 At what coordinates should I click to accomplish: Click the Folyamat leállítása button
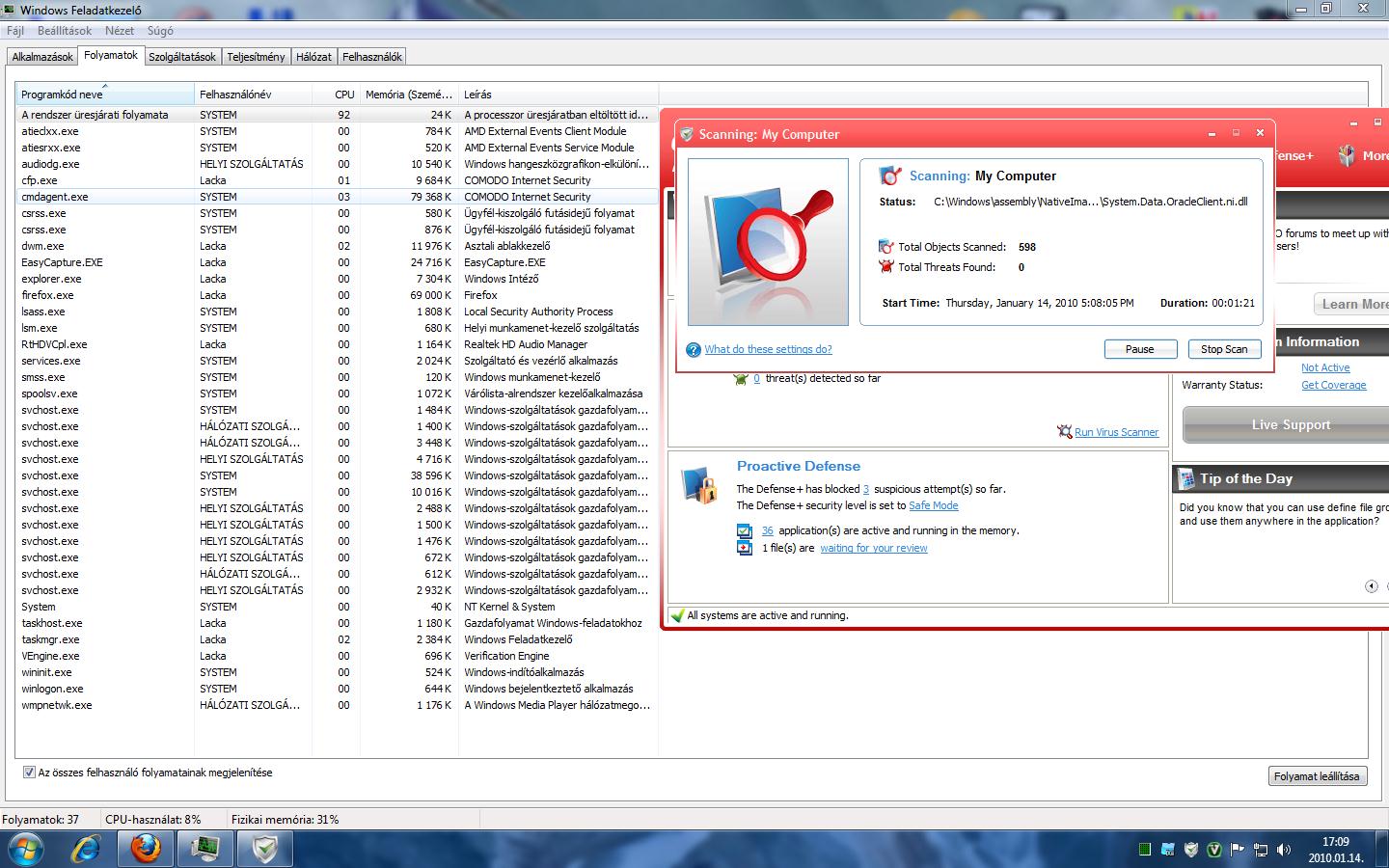pos(1317,776)
